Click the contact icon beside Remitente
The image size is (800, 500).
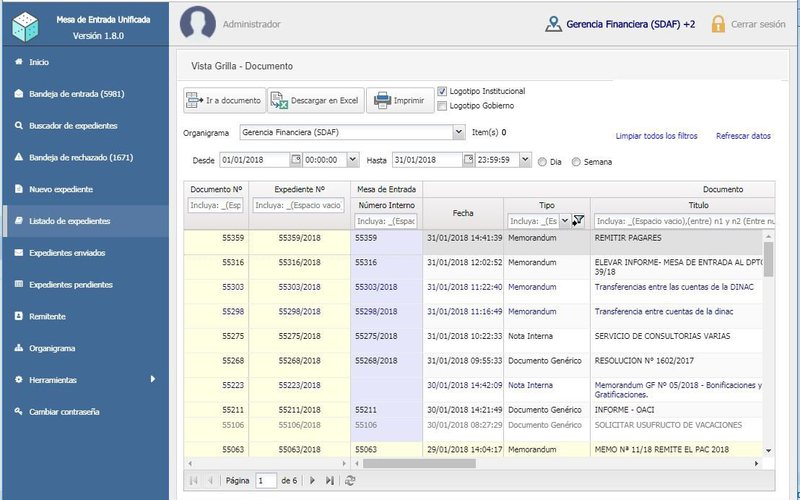(19, 316)
